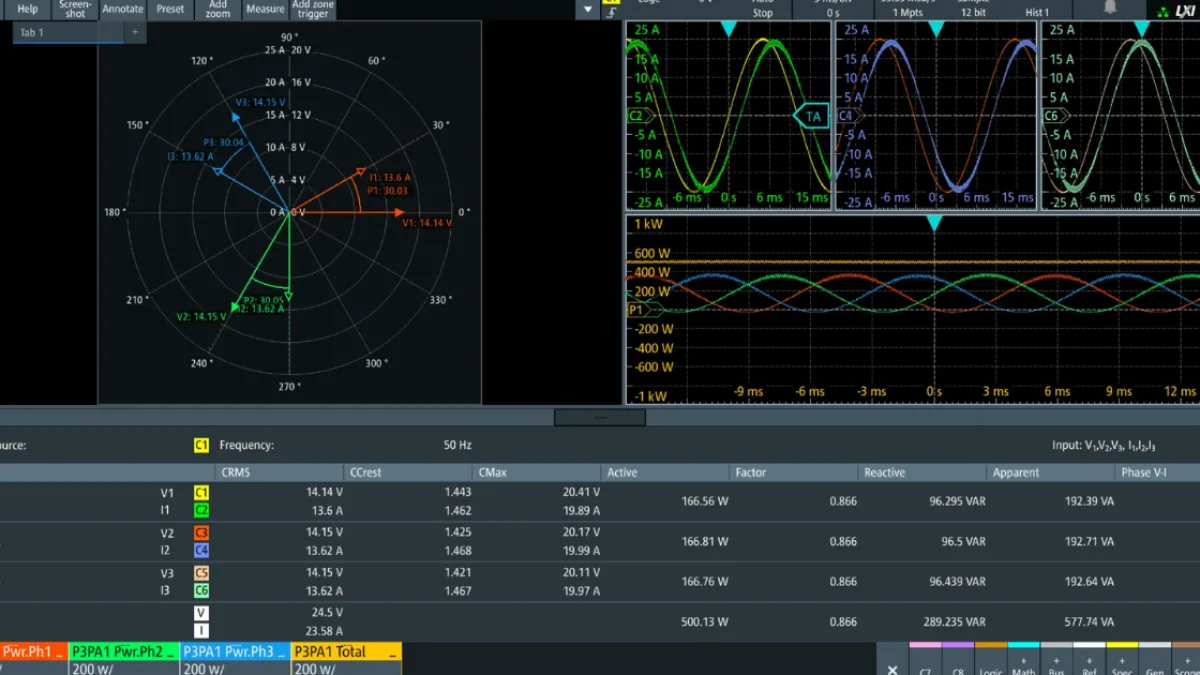The image size is (1200, 675).
Task: Click the white I total badge
Action: 201,631
